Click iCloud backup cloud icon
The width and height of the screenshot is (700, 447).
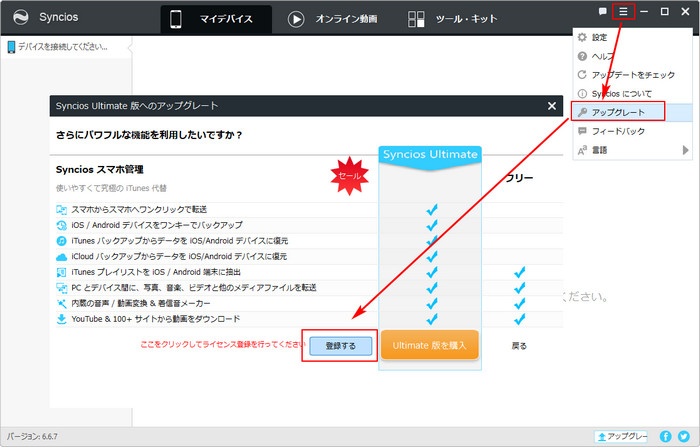(62, 257)
